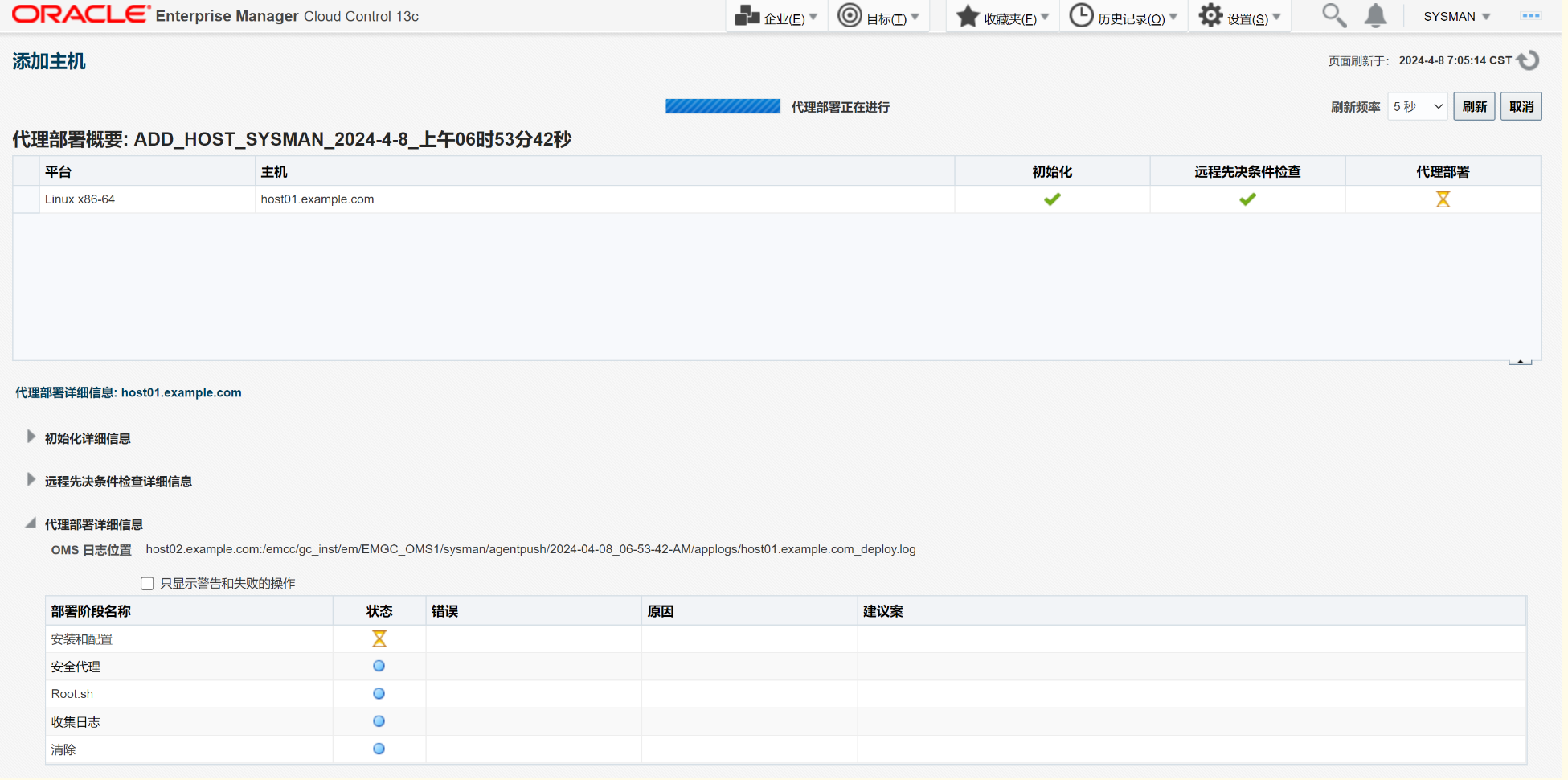Viewport: 1568px width, 780px height.
Task: Click the 清除 pending status dot
Action: coord(379,749)
